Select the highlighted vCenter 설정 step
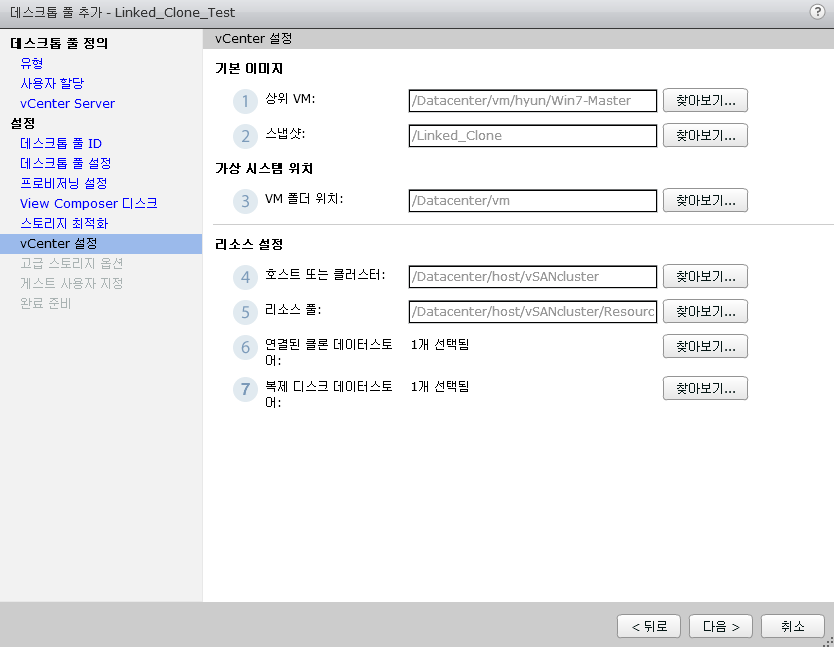Viewport: 834px width, 647px height. (x=101, y=244)
